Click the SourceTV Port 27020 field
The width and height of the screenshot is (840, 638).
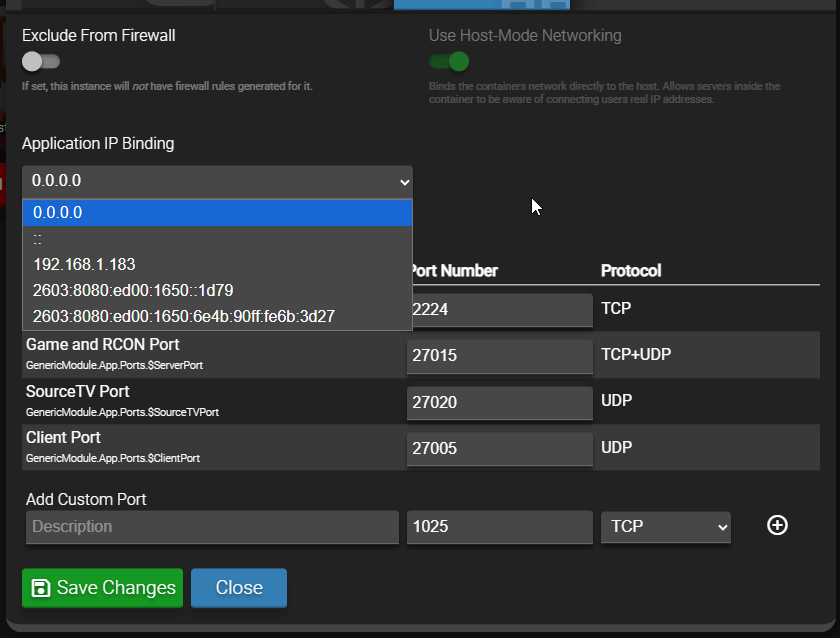tap(499, 402)
